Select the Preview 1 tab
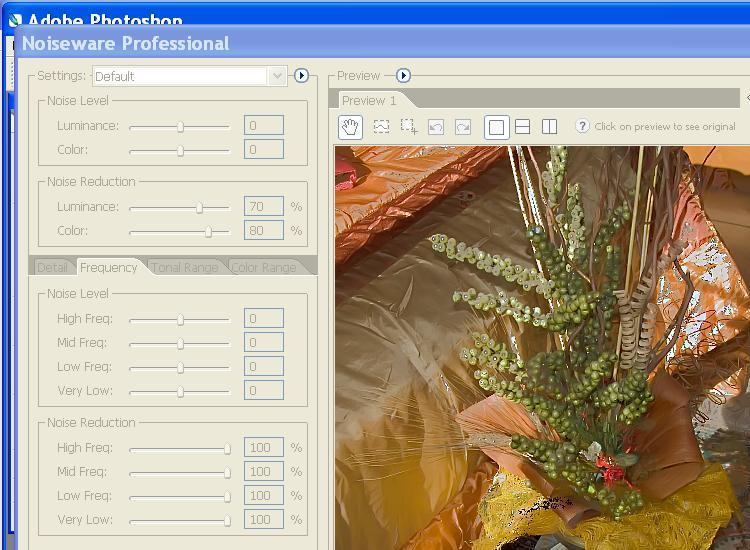The width and height of the screenshot is (750, 550). tap(369, 100)
